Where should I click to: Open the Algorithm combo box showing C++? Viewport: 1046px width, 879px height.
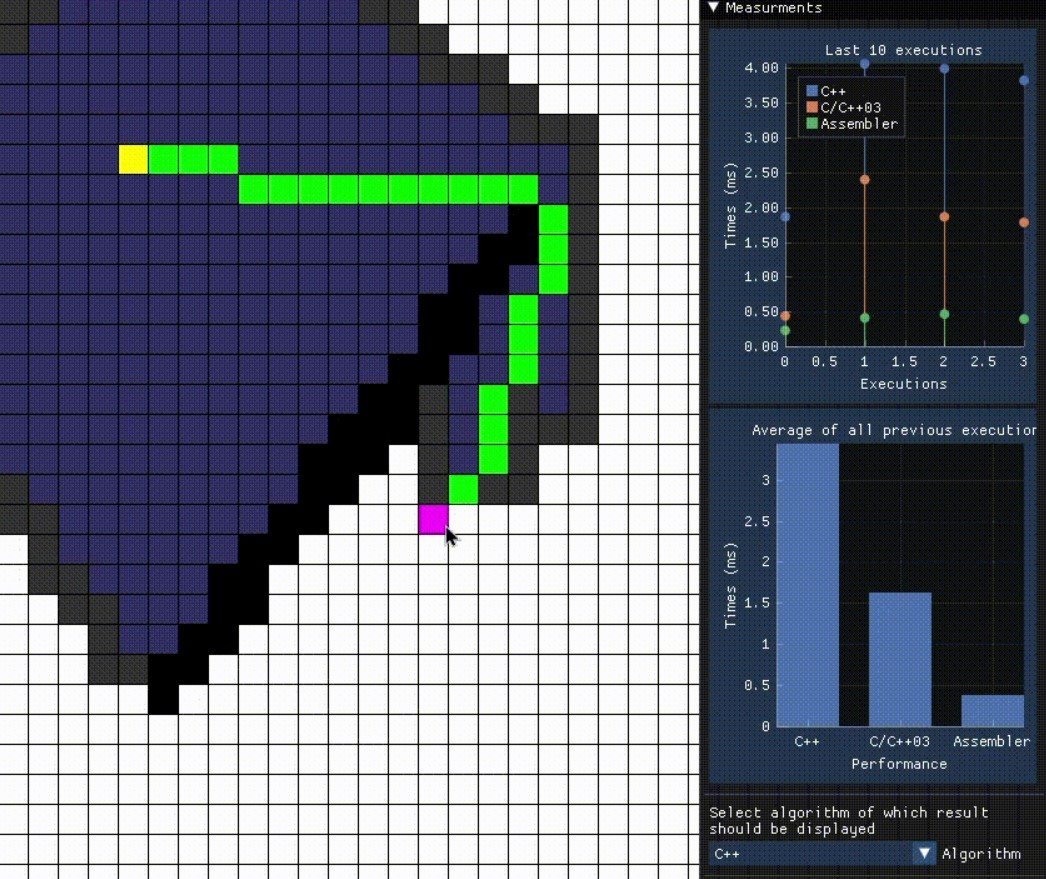822,854
